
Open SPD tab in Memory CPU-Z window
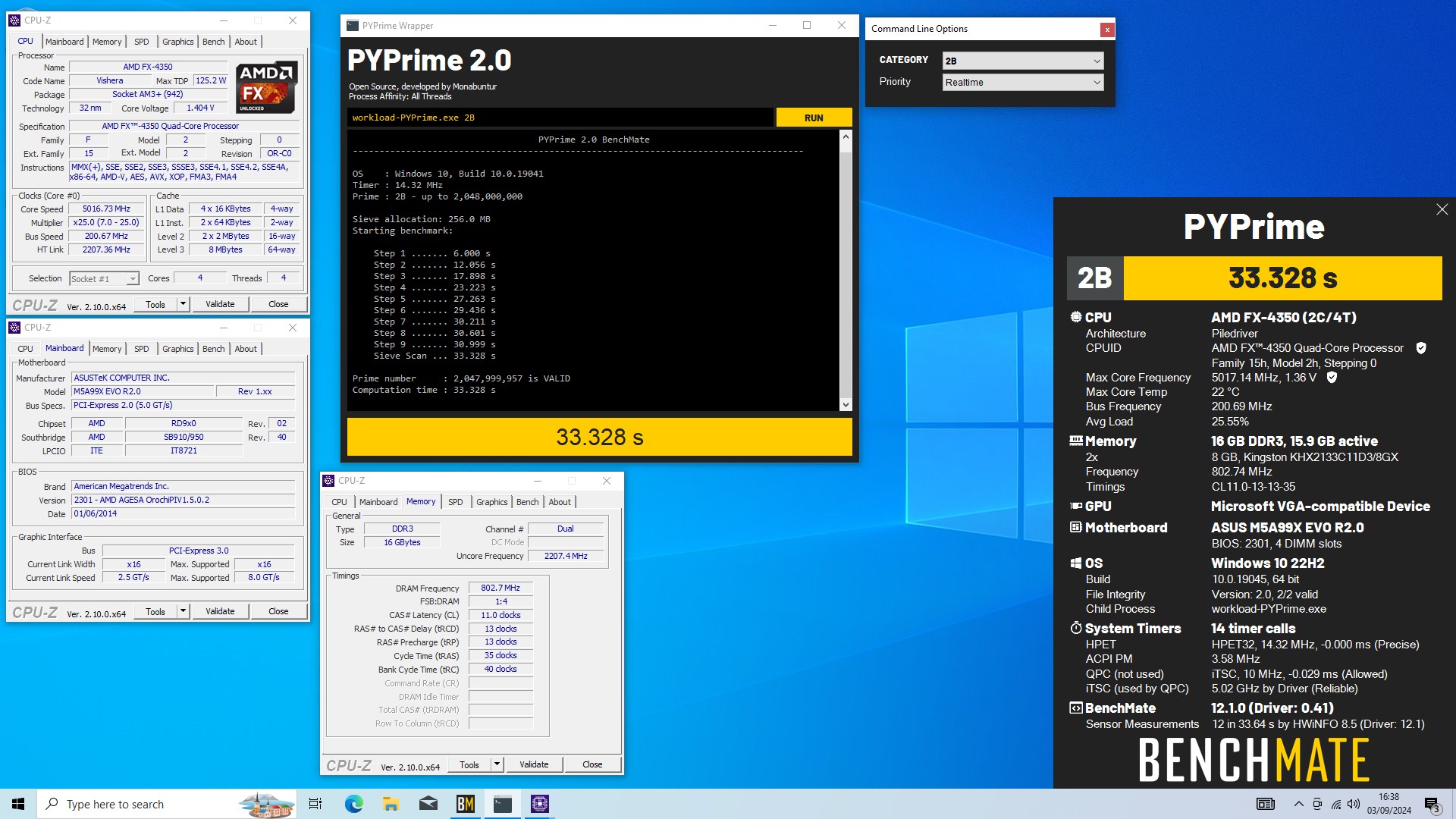[x=455, y=502]
